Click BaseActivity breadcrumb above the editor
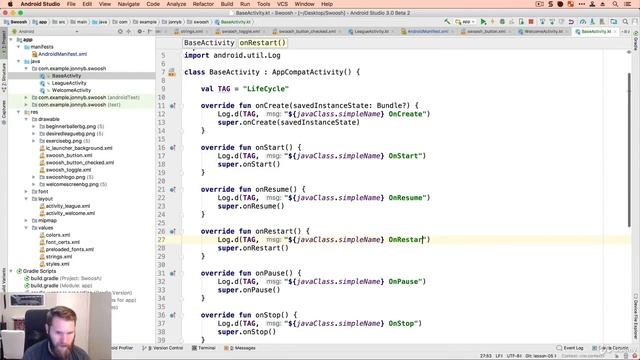Viewport: 640px width, 360px height. pos(209,43)
